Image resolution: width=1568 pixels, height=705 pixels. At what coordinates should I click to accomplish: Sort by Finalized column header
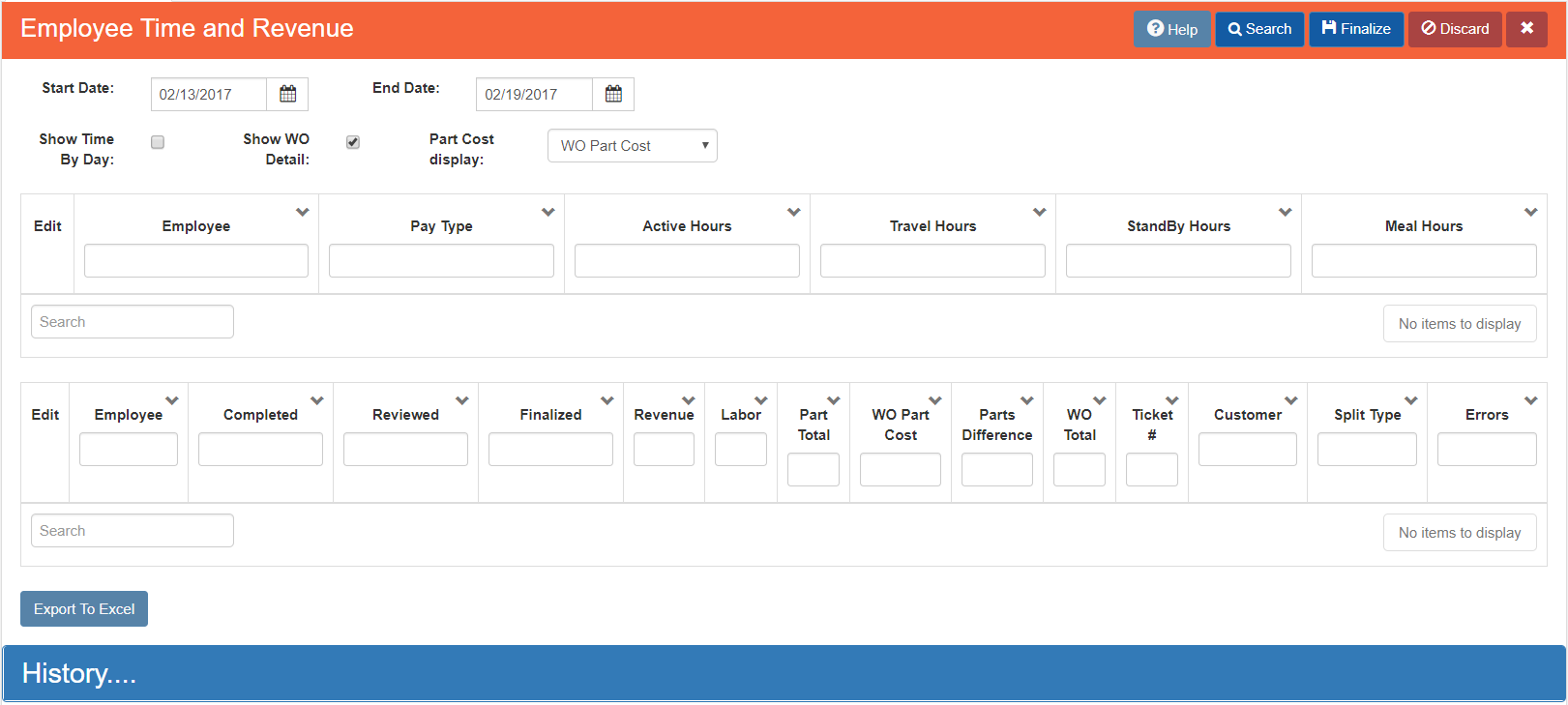point(550,415)
